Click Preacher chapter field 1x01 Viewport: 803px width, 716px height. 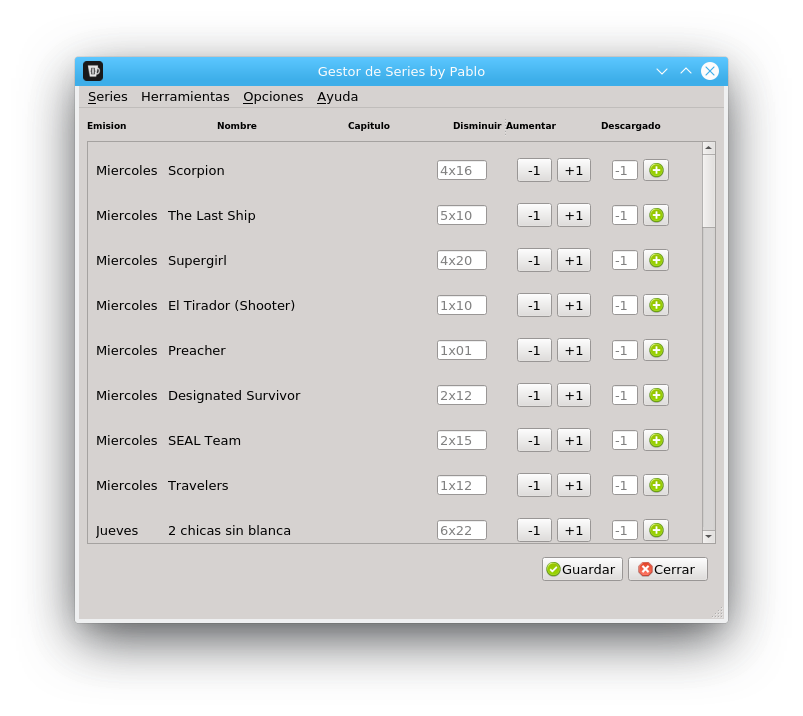[462, 351]
